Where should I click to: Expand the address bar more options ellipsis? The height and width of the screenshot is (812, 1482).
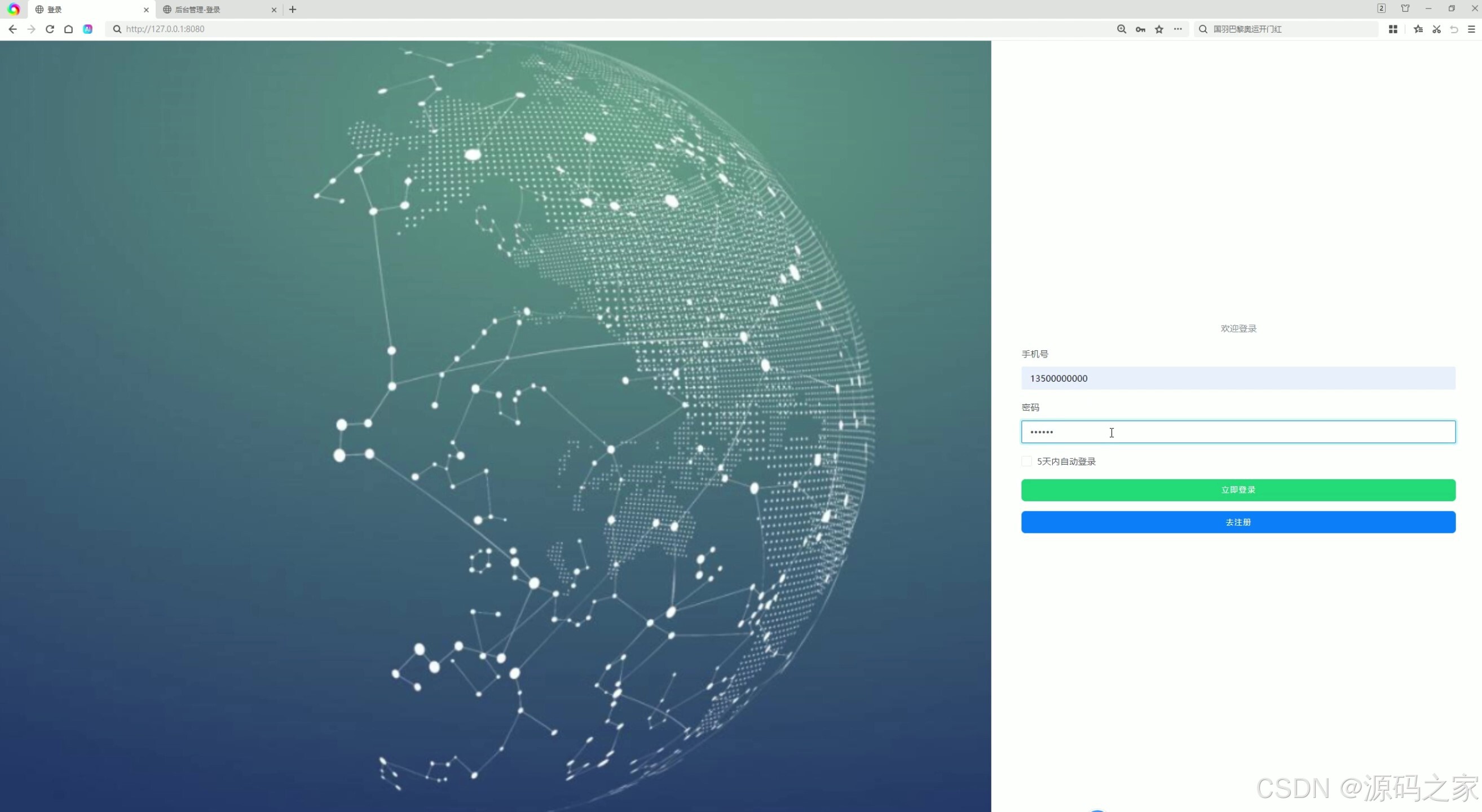click(1177, 29)
